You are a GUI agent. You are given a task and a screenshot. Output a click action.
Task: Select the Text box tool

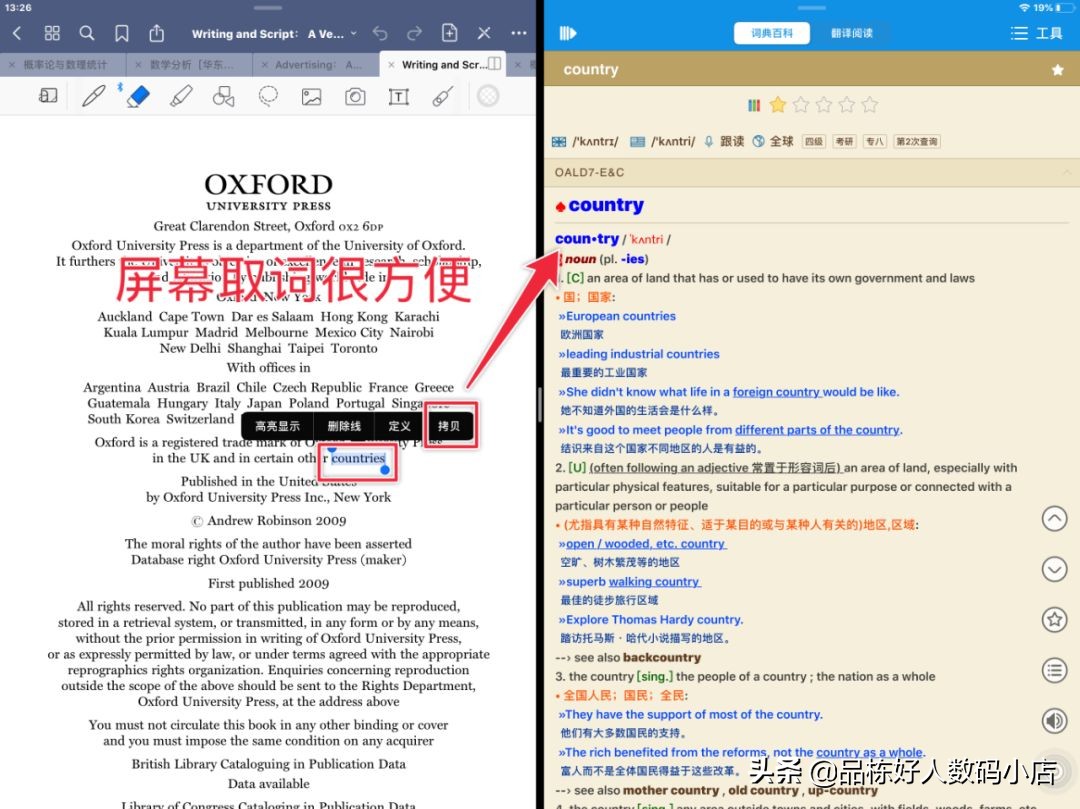point(397,96)
